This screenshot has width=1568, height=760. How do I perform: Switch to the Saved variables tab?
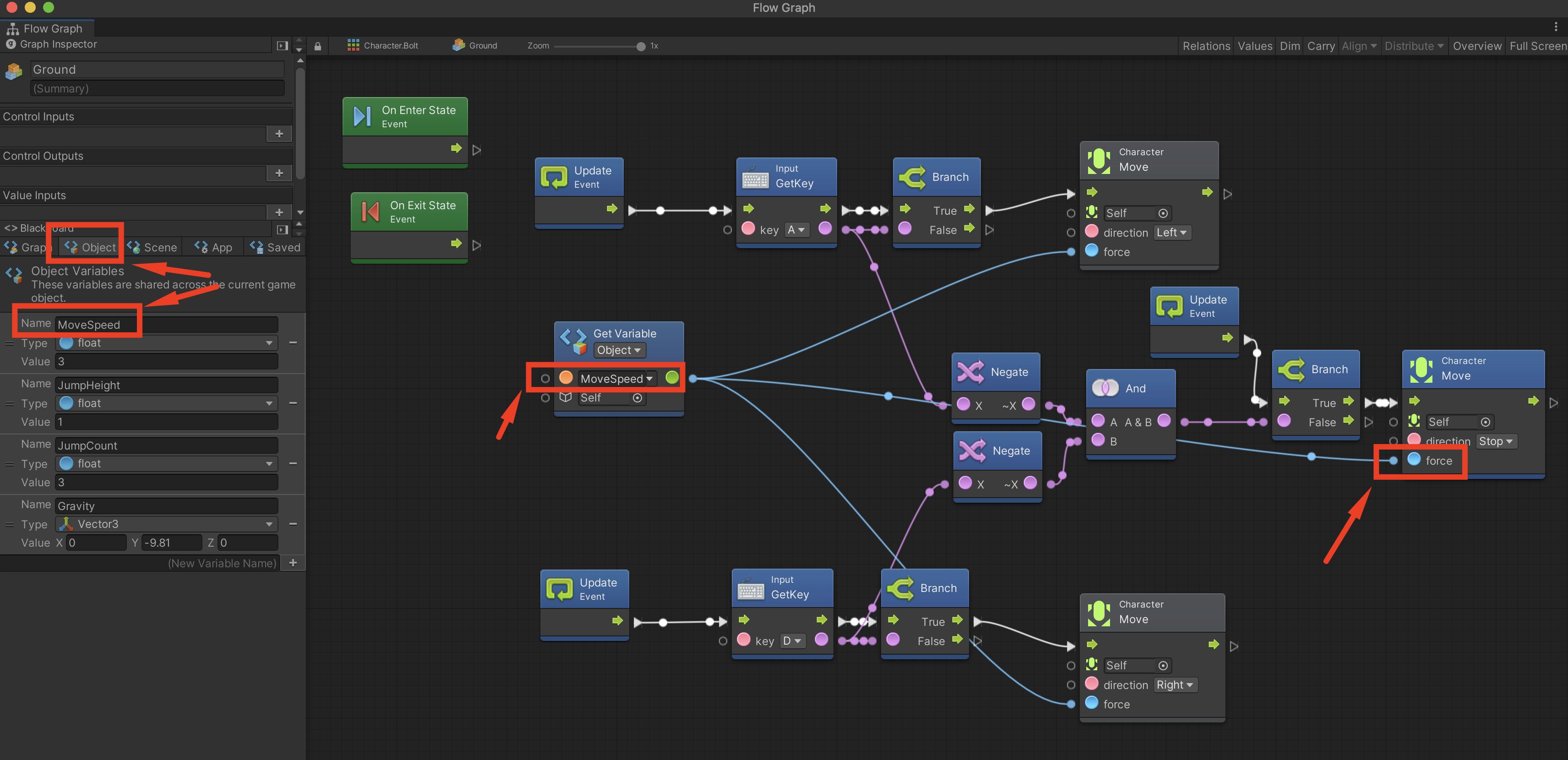[275, 247]
